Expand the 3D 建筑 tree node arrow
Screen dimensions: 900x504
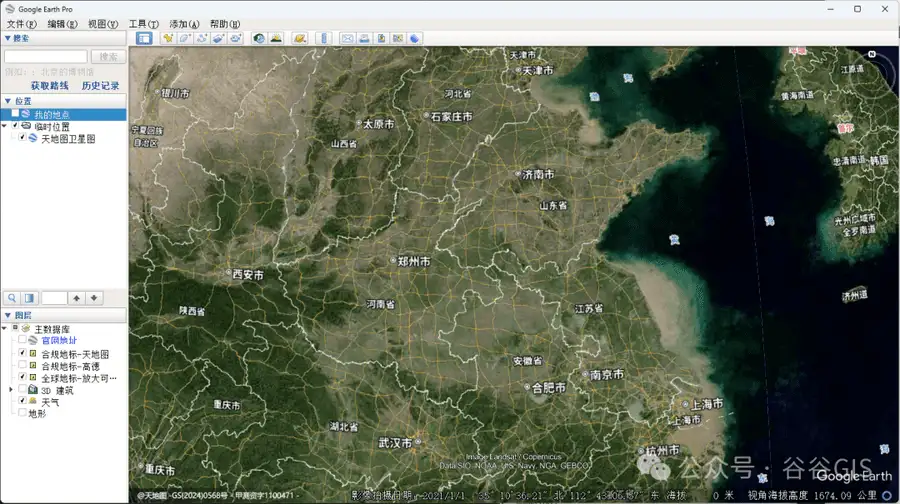click(x=11, y=390)
